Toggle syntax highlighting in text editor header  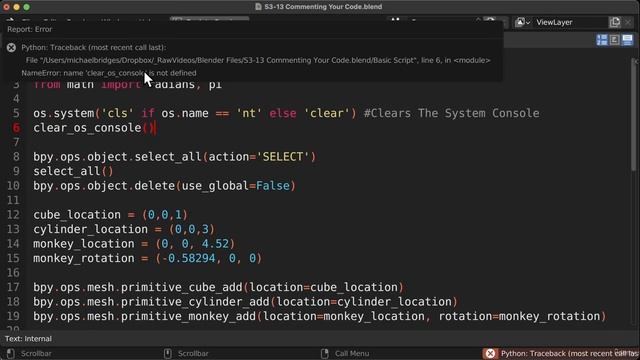627,40
